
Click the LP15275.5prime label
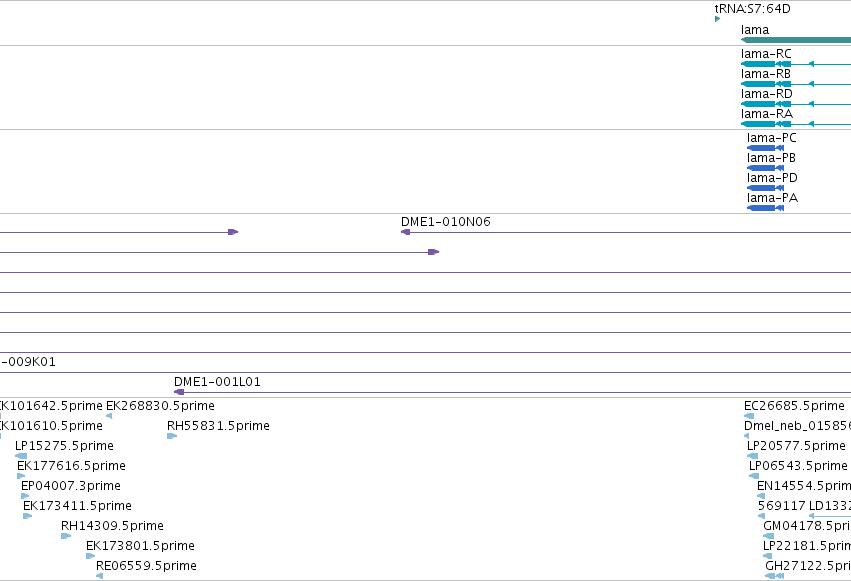click(65, 446)
